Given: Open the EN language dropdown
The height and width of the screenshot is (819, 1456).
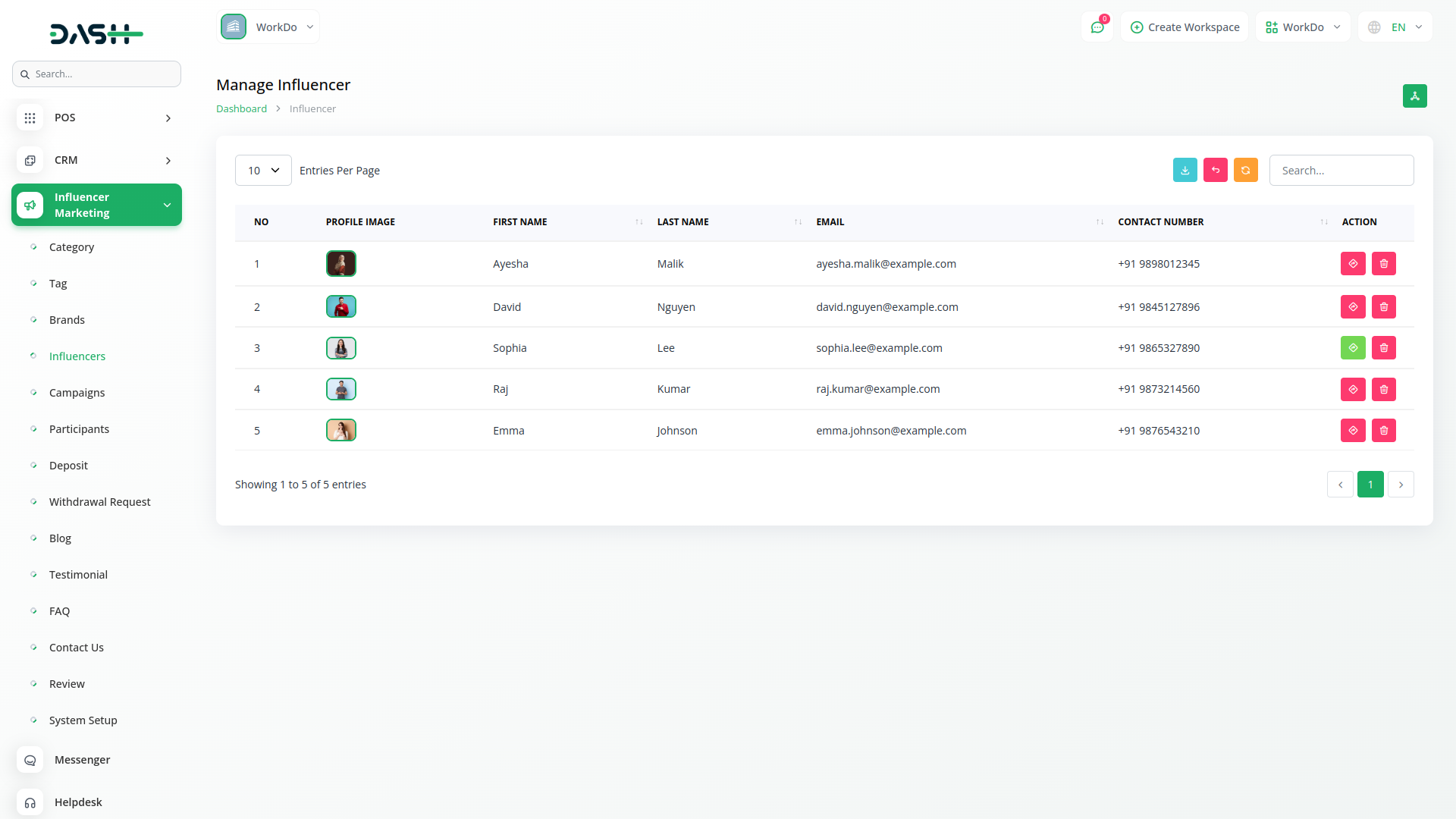Looking at the screenshot, I should (1396, 27).
